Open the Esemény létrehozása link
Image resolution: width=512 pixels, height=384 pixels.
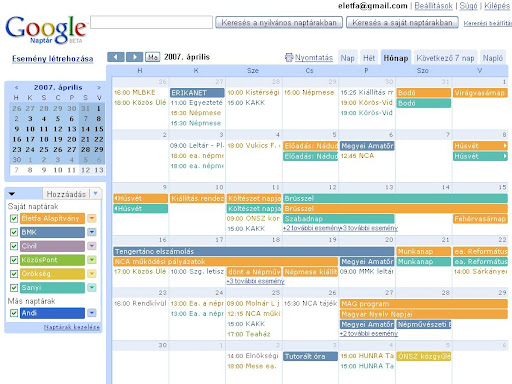(x=53, y=59)
